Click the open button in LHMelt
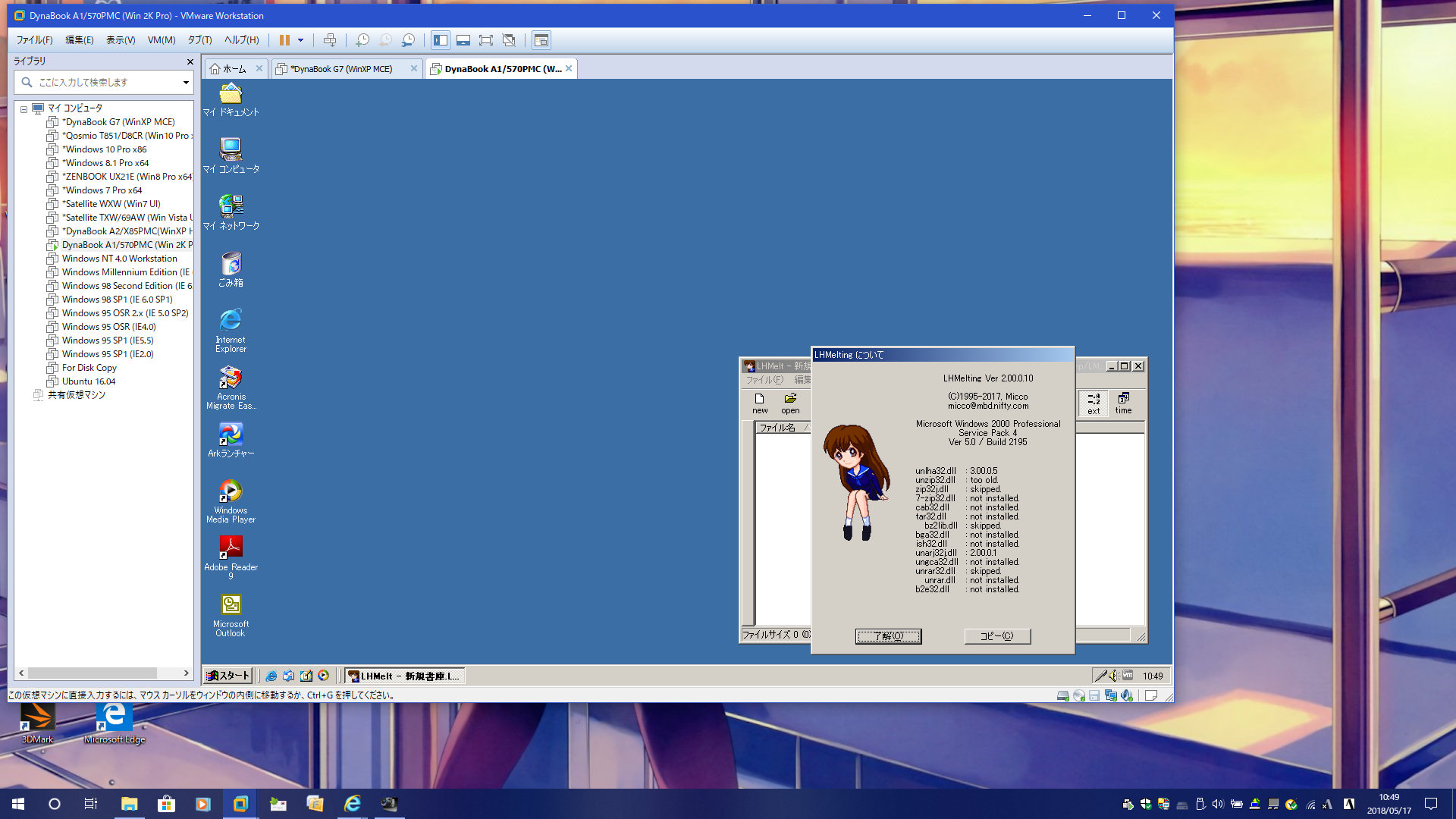 pyautogui.click(x=790, y=403)
